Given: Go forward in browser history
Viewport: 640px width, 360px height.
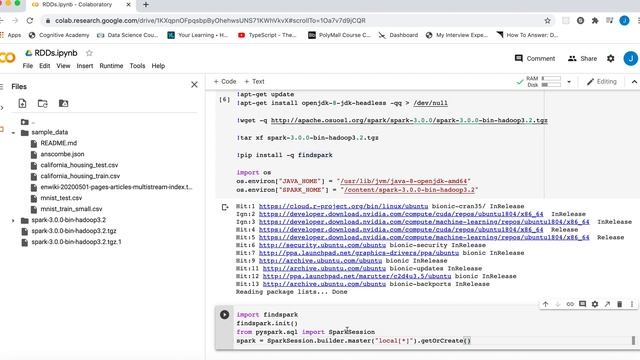Looking at the screenshot, I should click(15, 20).
